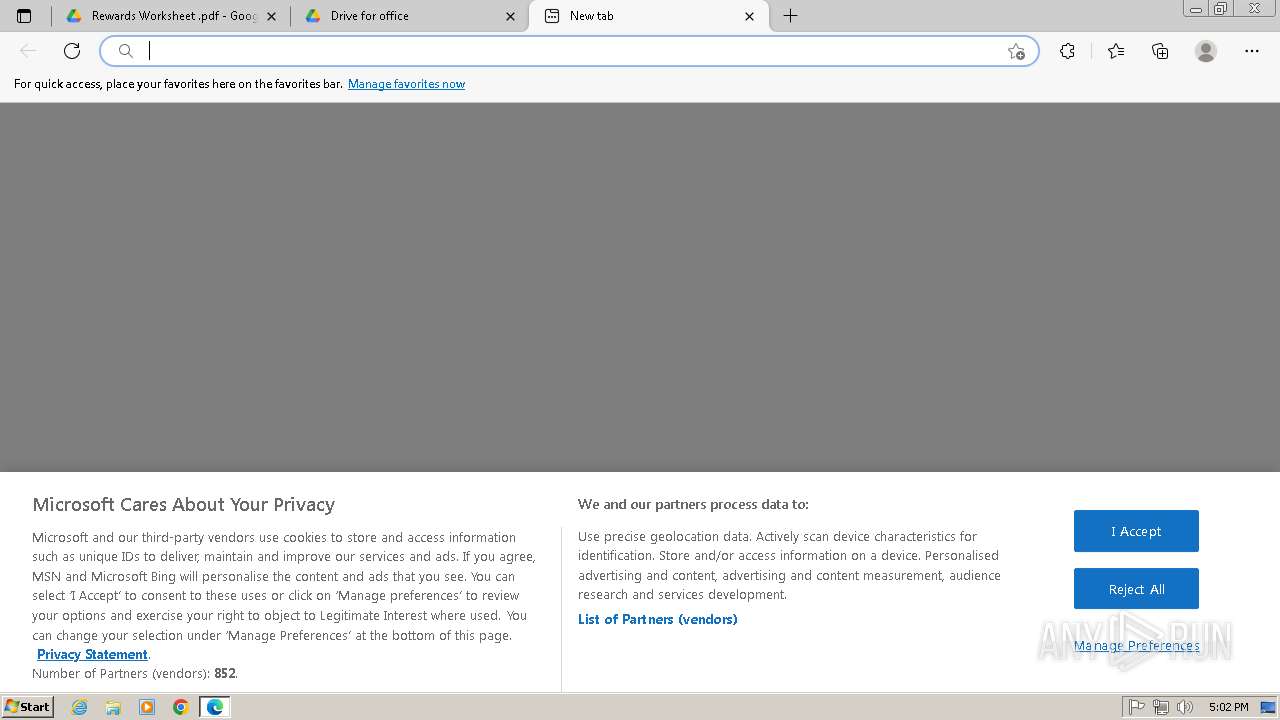Click the network tray icon
1280x720 pixels.
pos(1161,707)
